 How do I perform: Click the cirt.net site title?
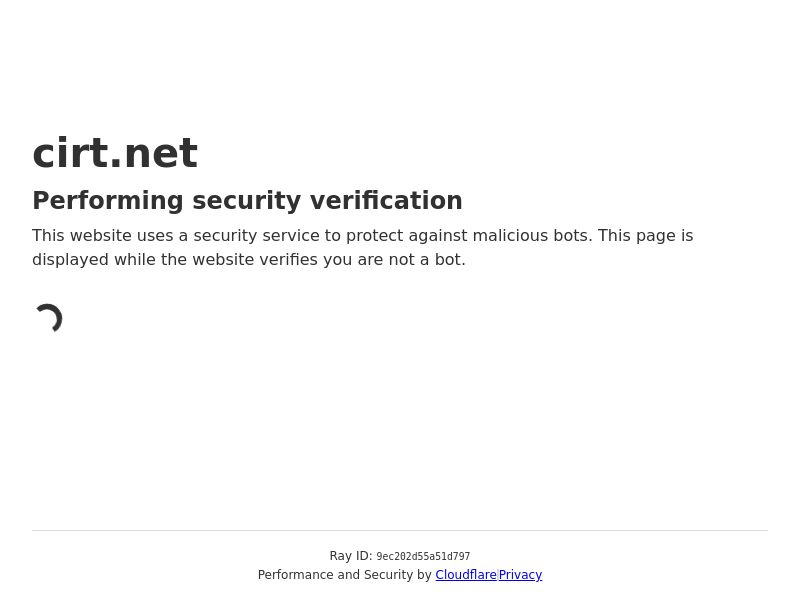click(x=115, y=154)
